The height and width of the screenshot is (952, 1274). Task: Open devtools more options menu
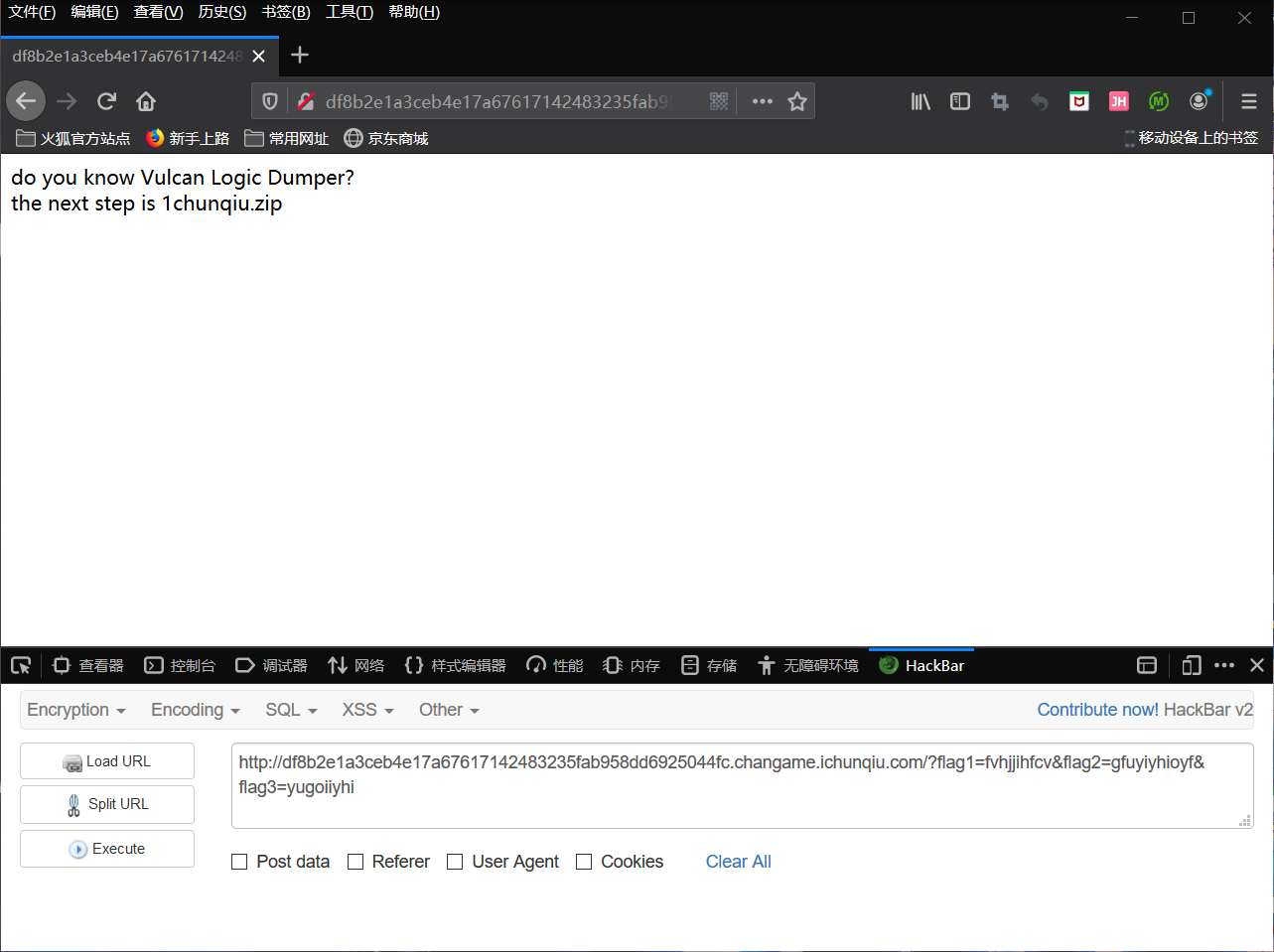coord(1224,665)
